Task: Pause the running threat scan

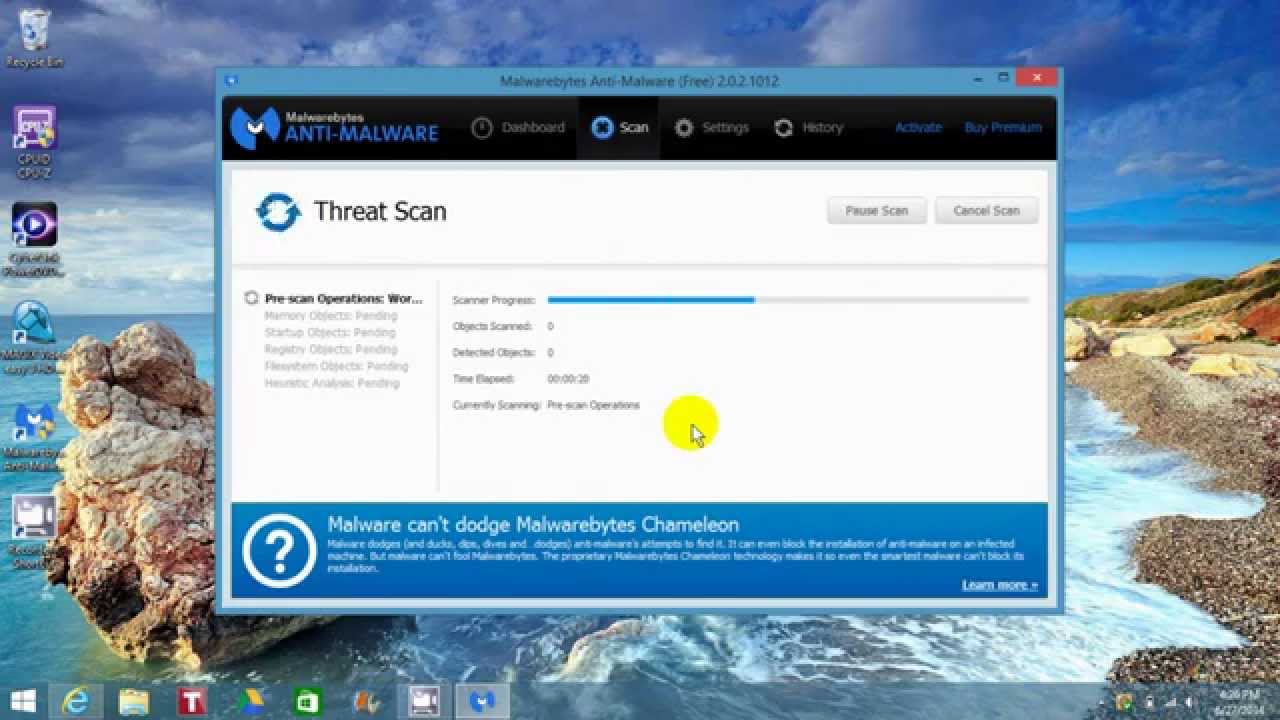Action: 877,210
